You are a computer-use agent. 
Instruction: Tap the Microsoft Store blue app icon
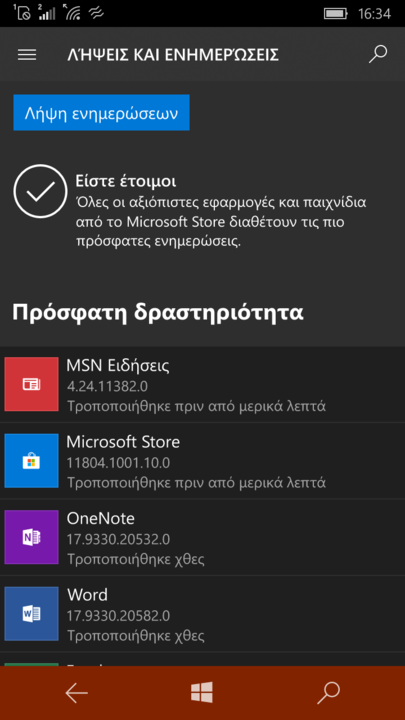point(31,461)
